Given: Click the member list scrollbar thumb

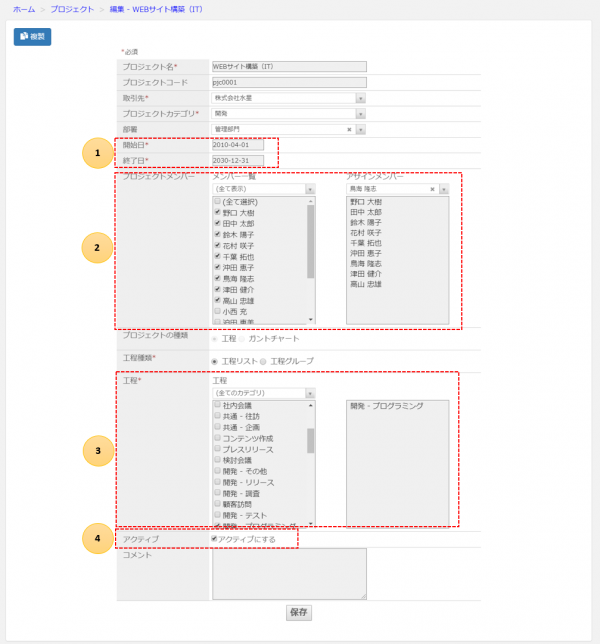Looking at the screenshot, I should click(310, 242).
